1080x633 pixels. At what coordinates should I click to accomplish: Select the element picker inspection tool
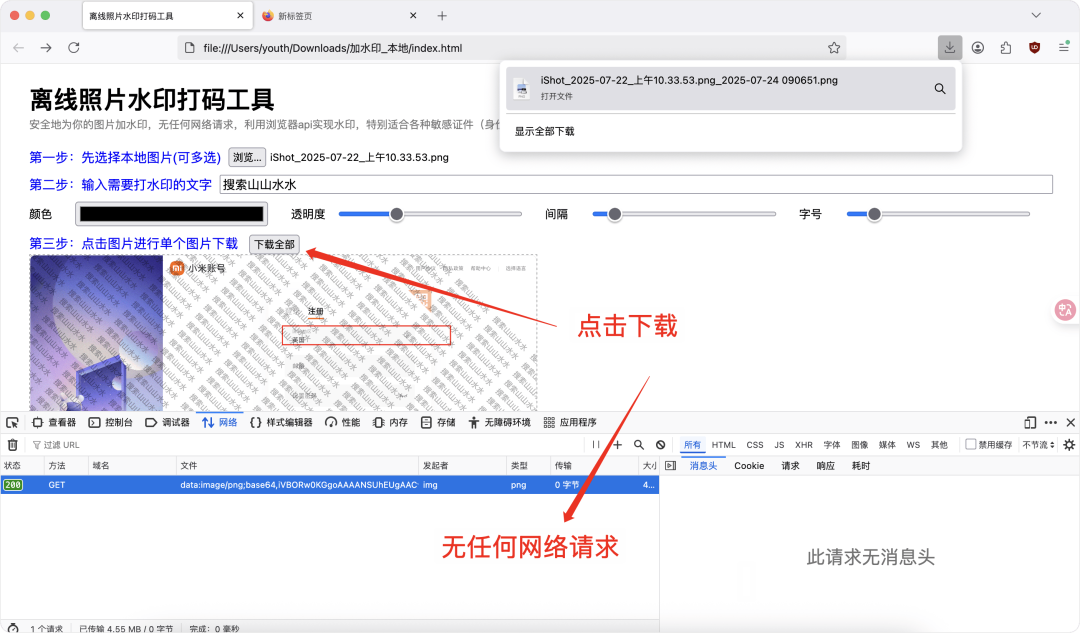[x=13, y=422]
